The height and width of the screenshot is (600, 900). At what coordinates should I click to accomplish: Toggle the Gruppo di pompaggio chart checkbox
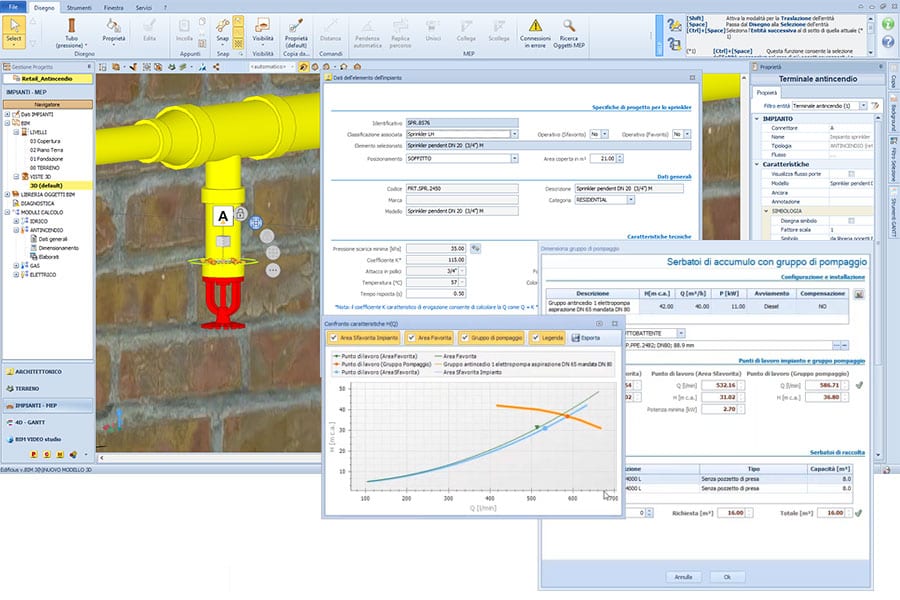464,338
